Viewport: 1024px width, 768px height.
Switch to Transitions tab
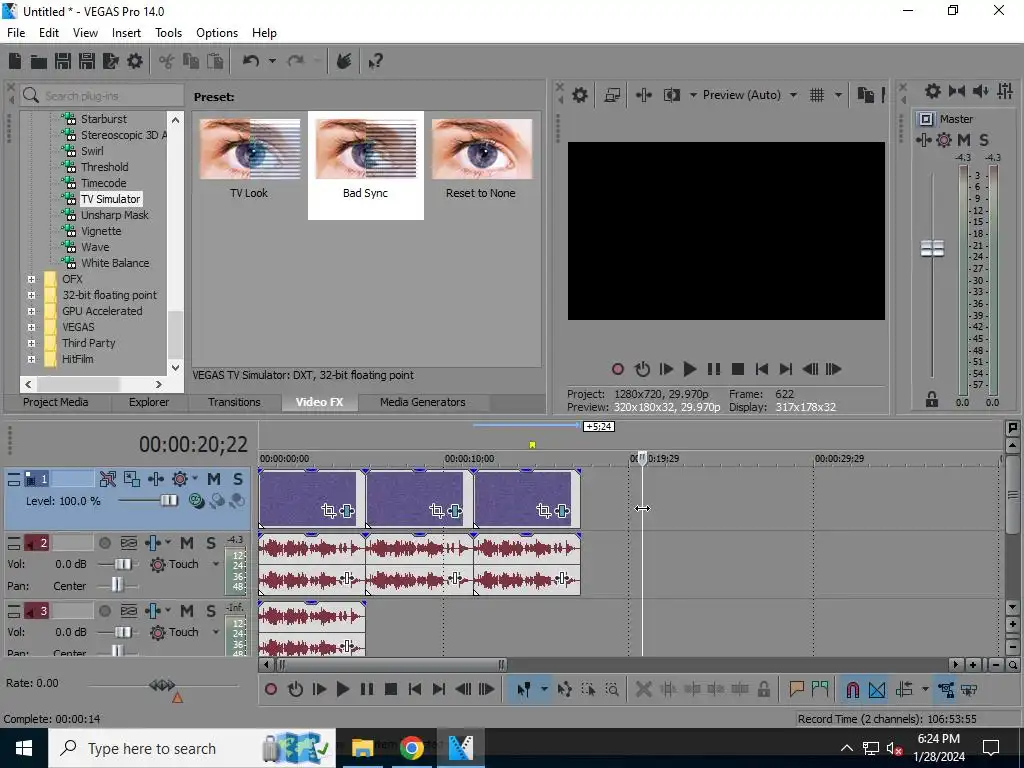234,402
